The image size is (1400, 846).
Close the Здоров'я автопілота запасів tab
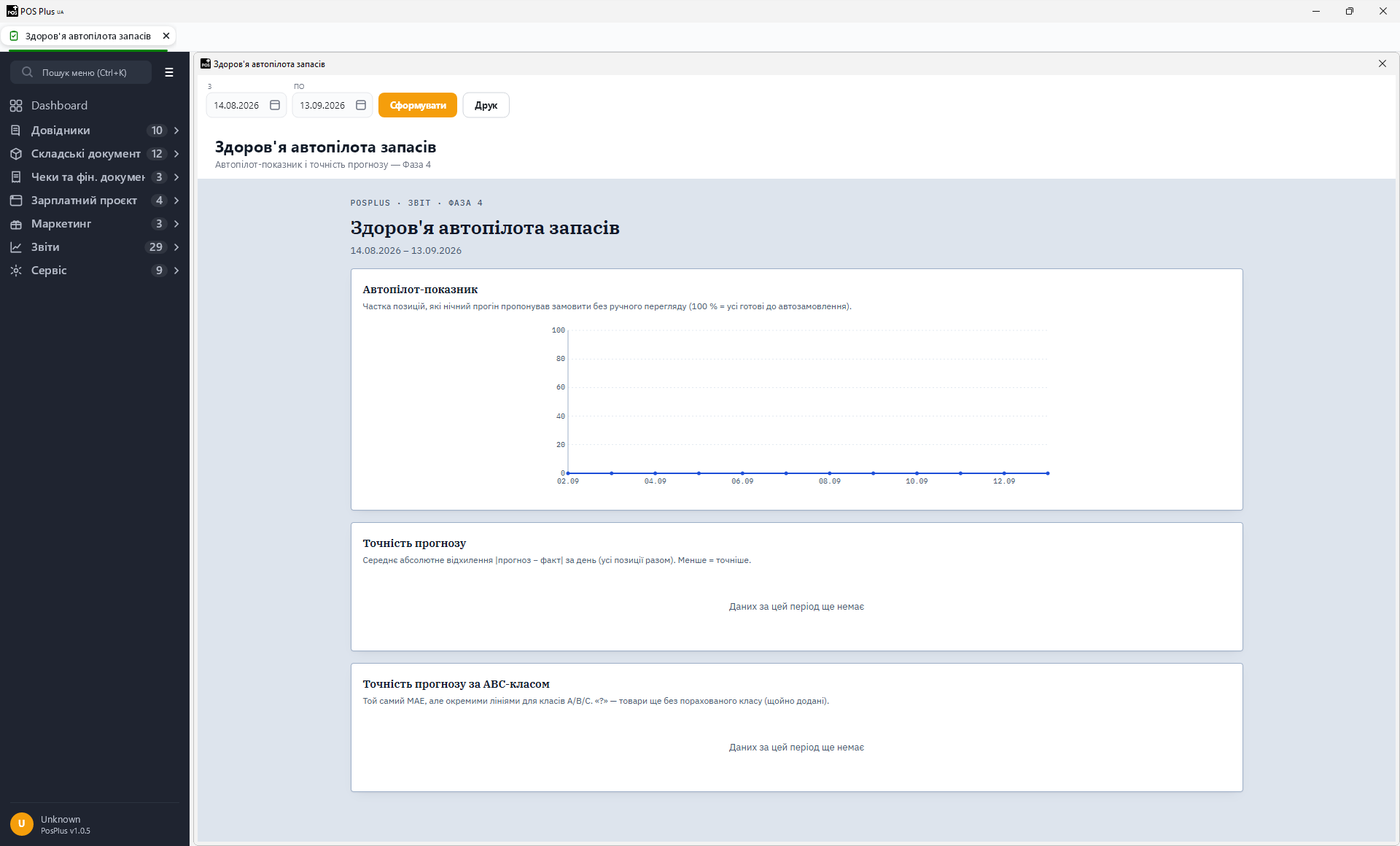point(166,36)
